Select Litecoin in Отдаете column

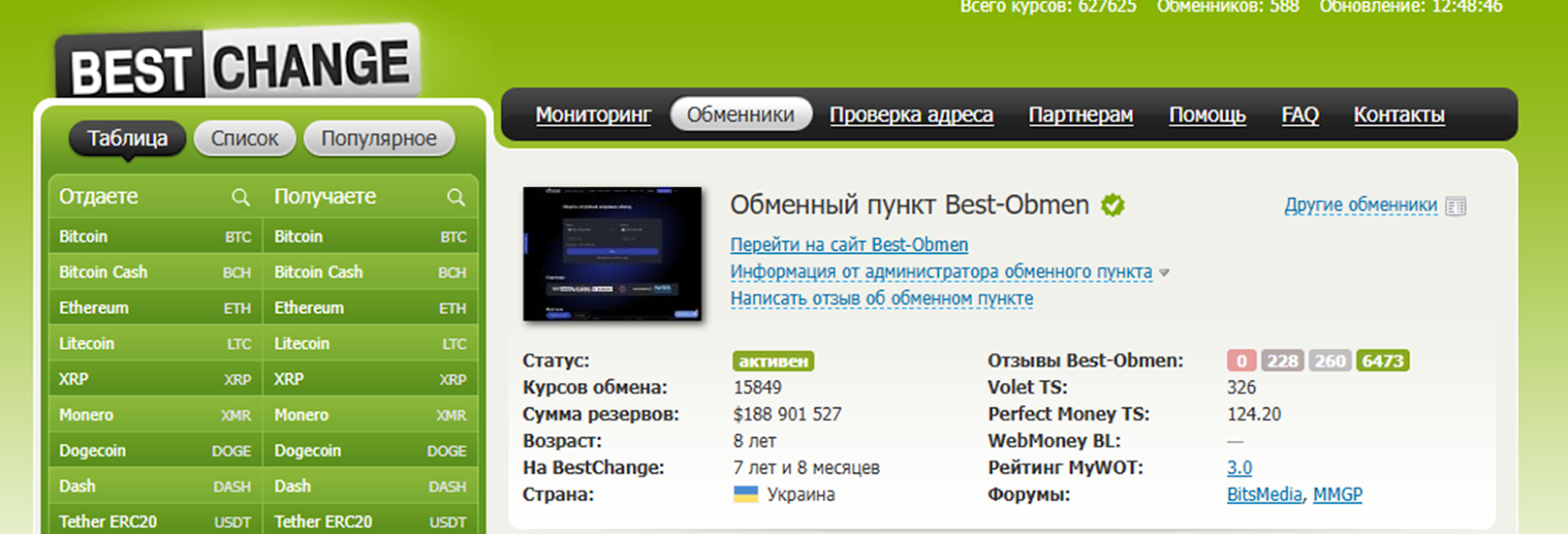[x=155, y=343]
